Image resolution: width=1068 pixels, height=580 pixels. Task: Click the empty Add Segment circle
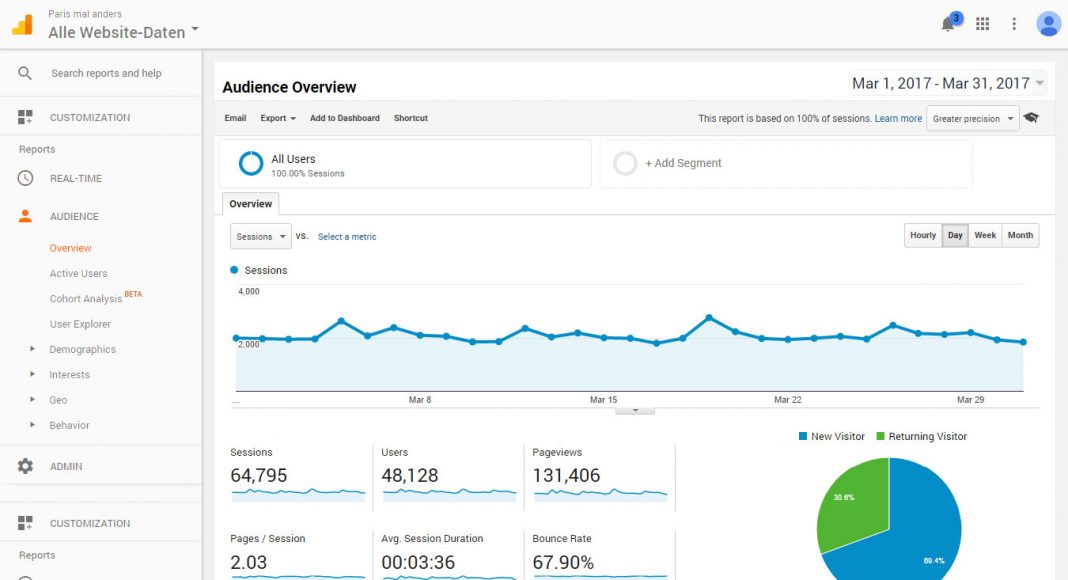(x=625, y=163)
